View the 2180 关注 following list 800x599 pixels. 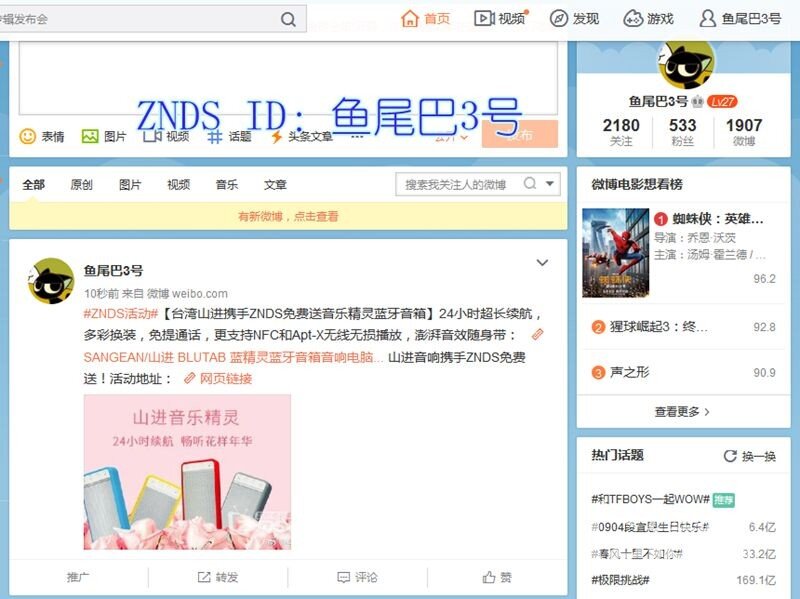coord(621,132)
